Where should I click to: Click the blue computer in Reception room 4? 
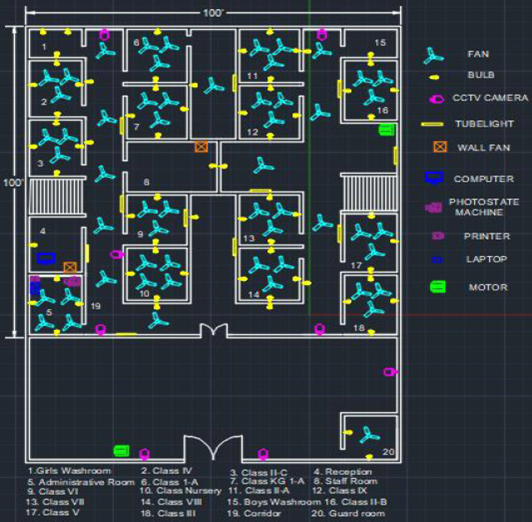pos(46,258)
